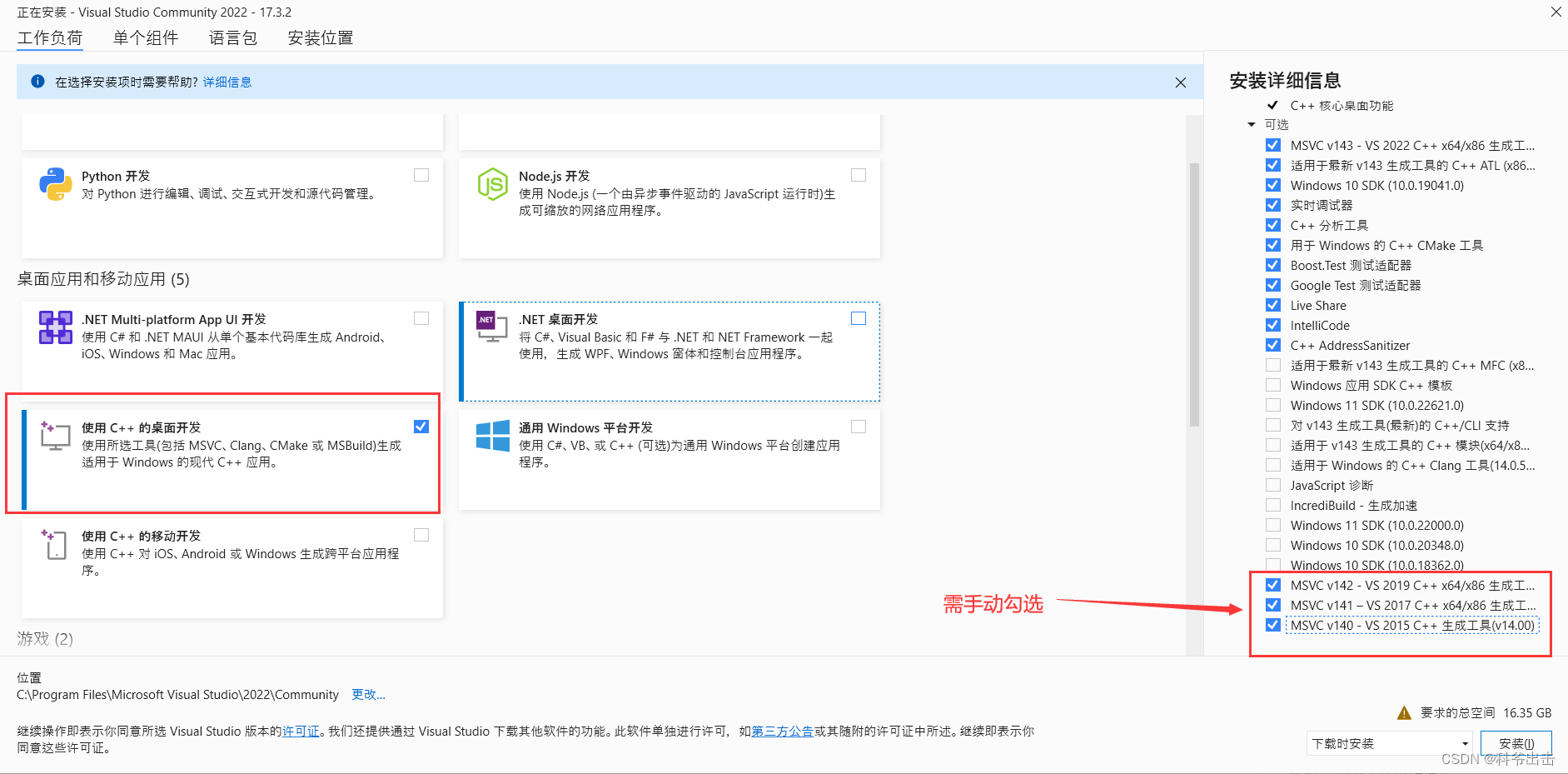Check 适用于最新 v143 的 C++ MFC option
The height and width of the screenshot is (774, 1568).
tap(1273, 365)
